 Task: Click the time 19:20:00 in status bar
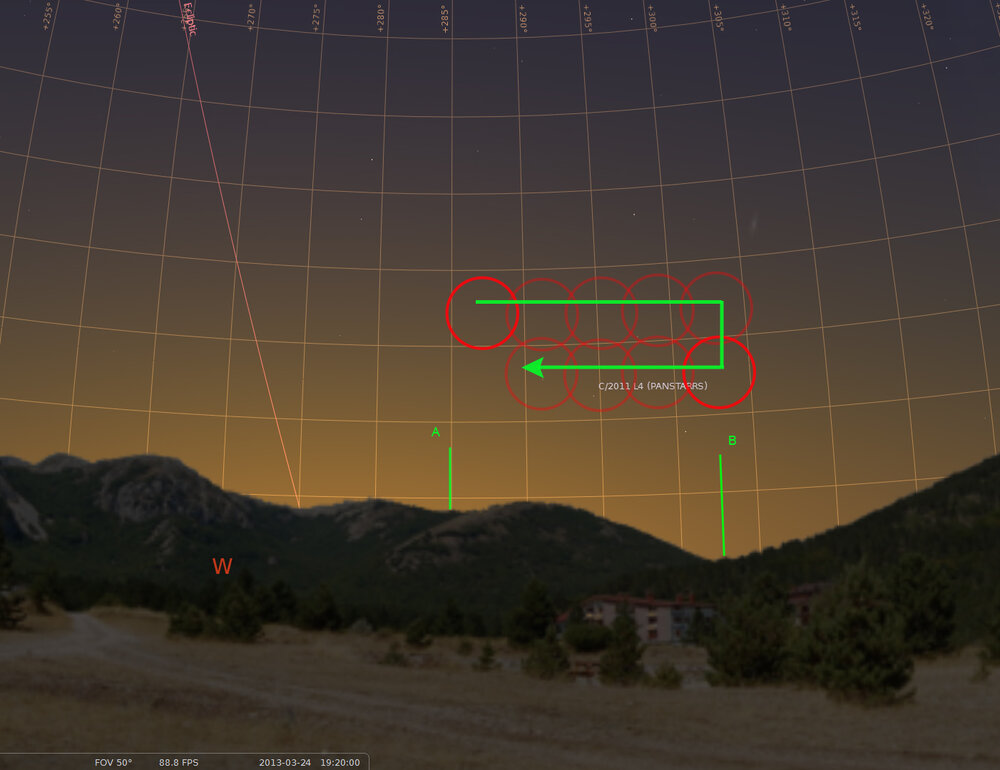click(x=340, y=762)
